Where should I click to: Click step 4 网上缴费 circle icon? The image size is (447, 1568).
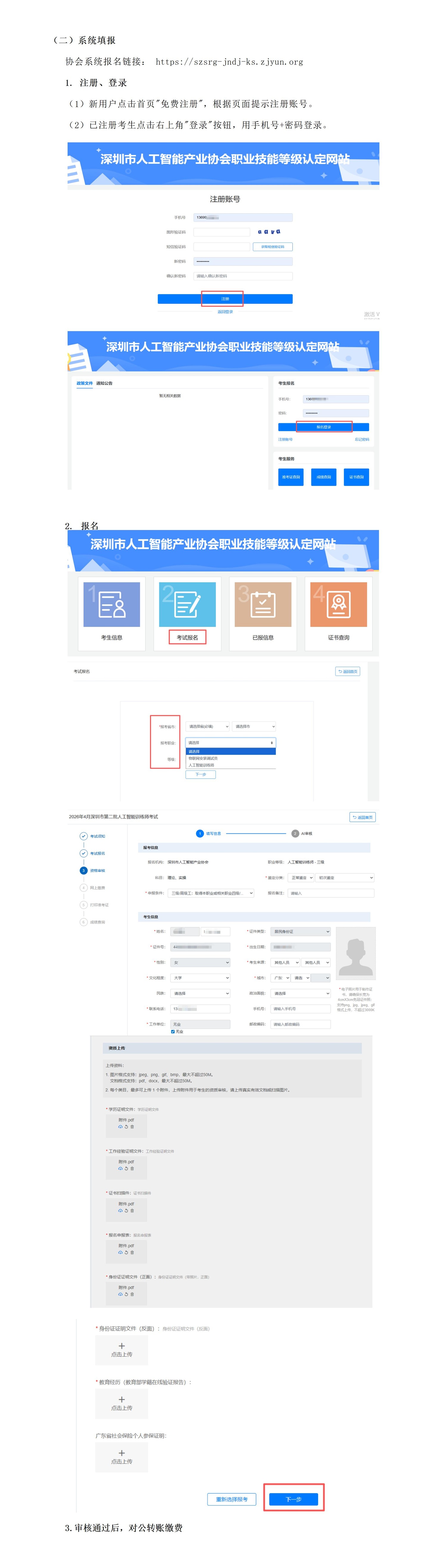coord(83,887)
